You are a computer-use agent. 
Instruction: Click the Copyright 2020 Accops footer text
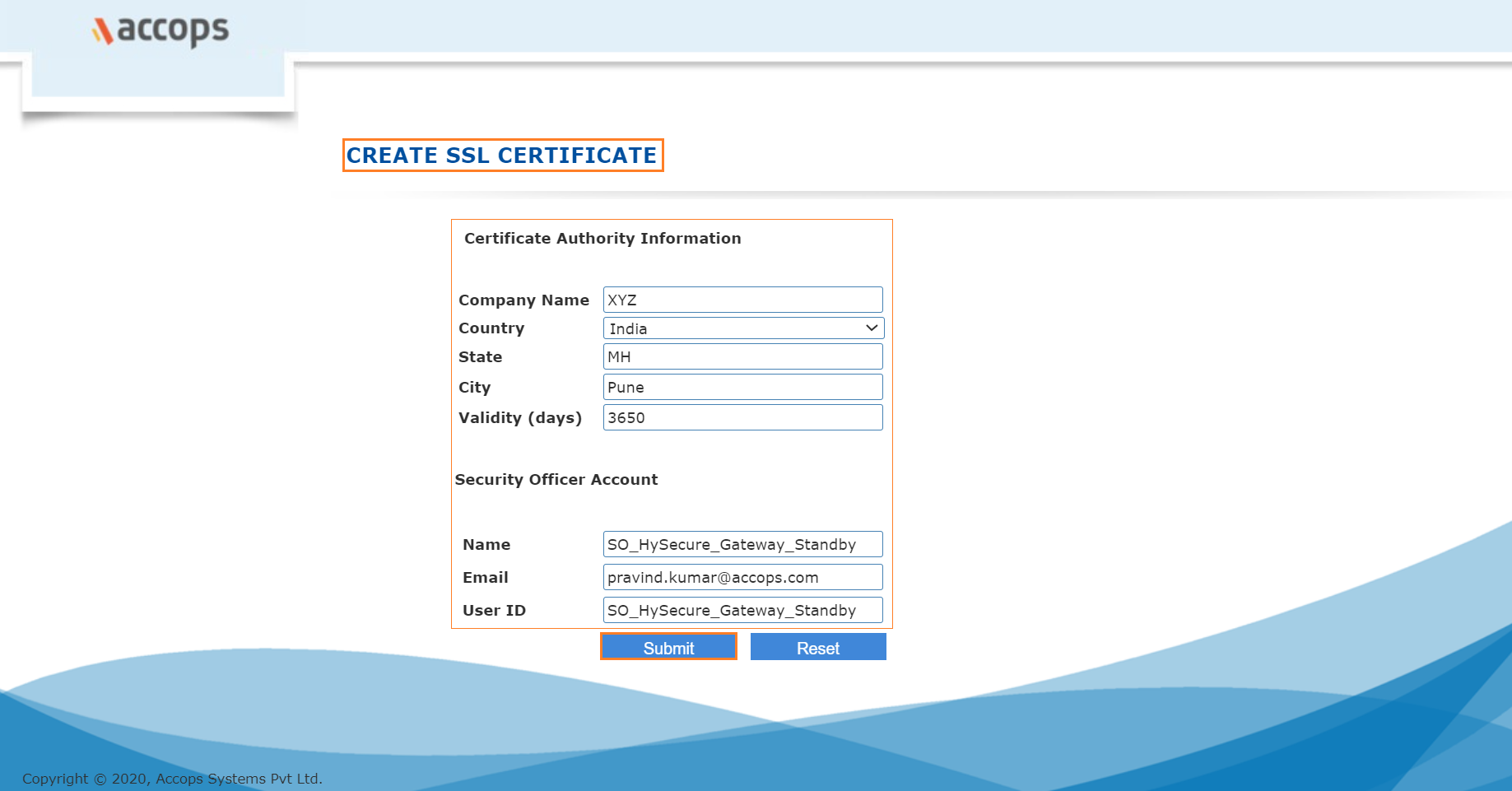172,779
